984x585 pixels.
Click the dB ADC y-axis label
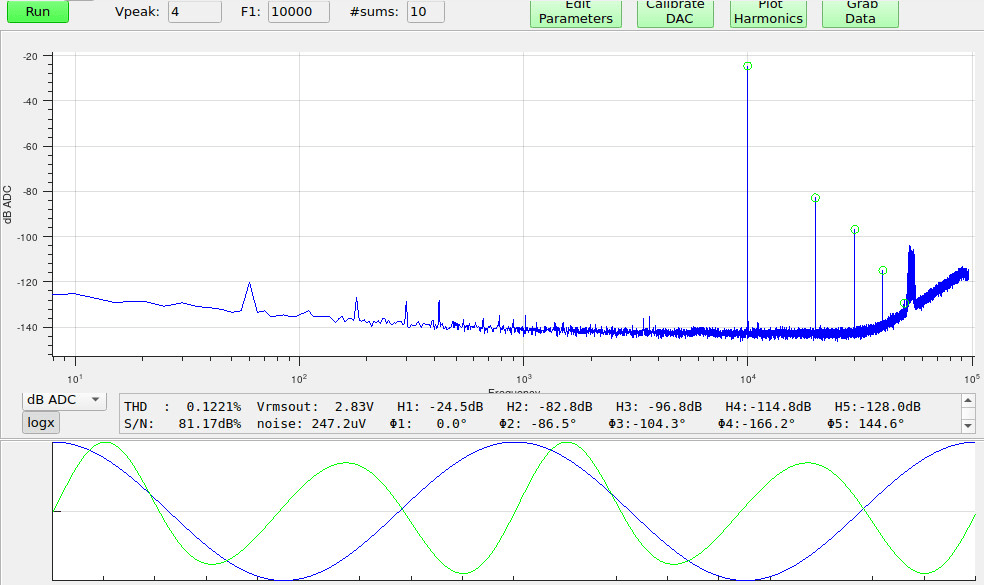point(7,205)
